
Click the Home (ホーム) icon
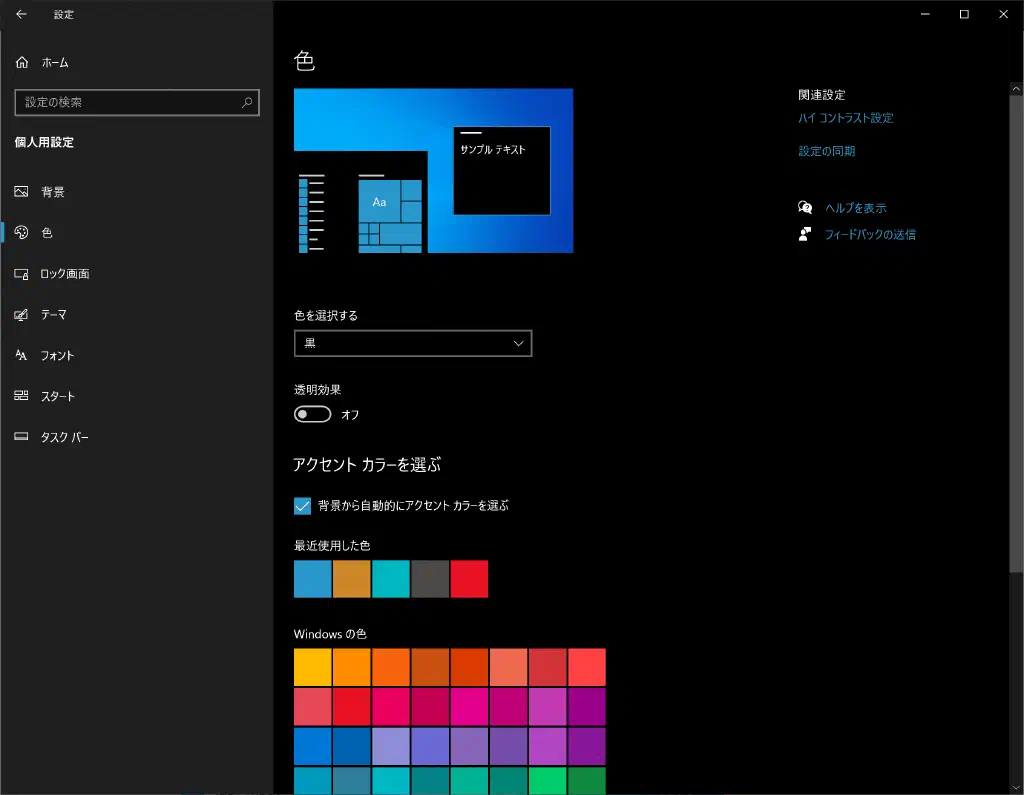point(22,63)
